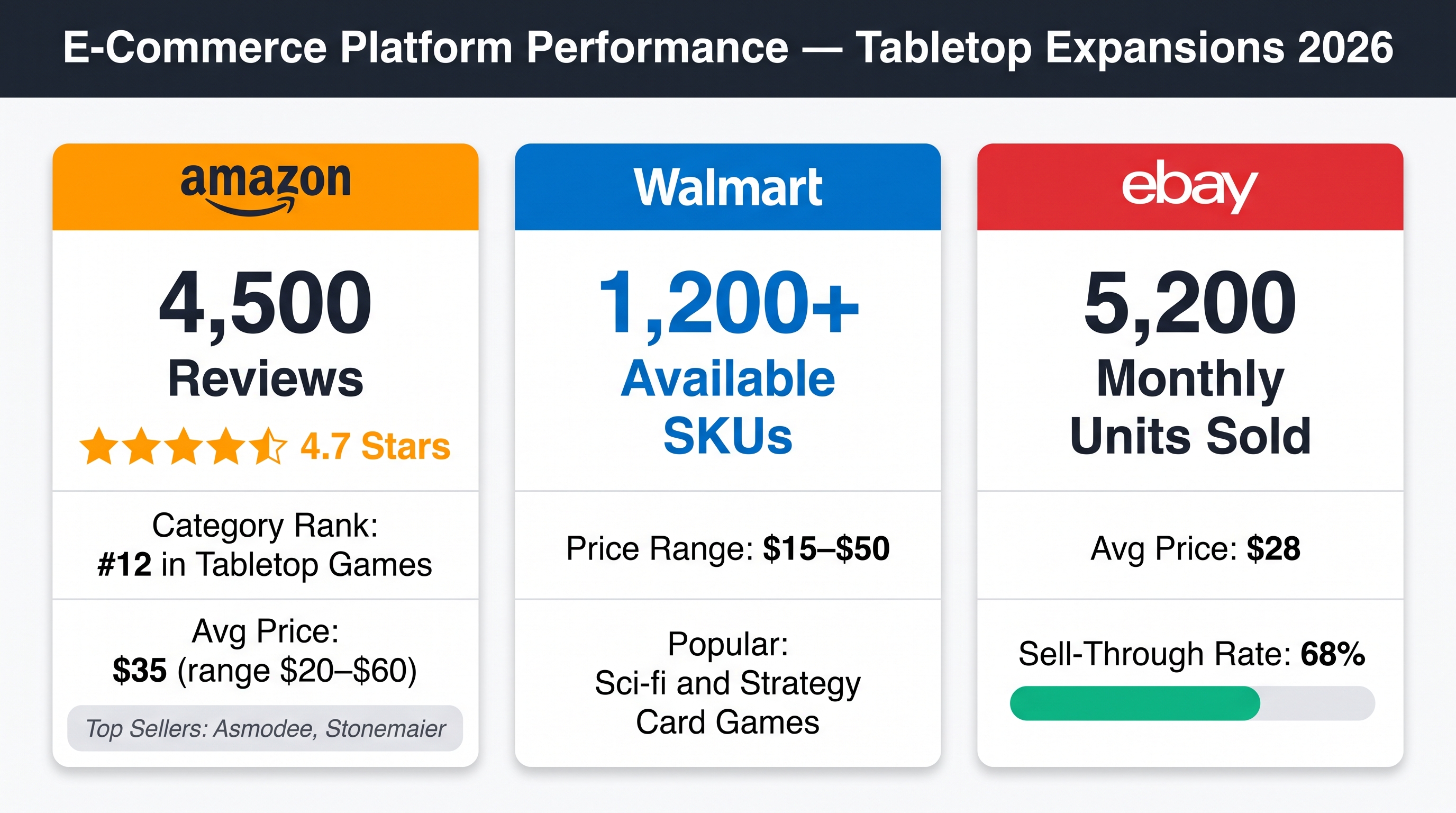Click the 5,200 Monthly Units Sold figure

(1190, 362)
